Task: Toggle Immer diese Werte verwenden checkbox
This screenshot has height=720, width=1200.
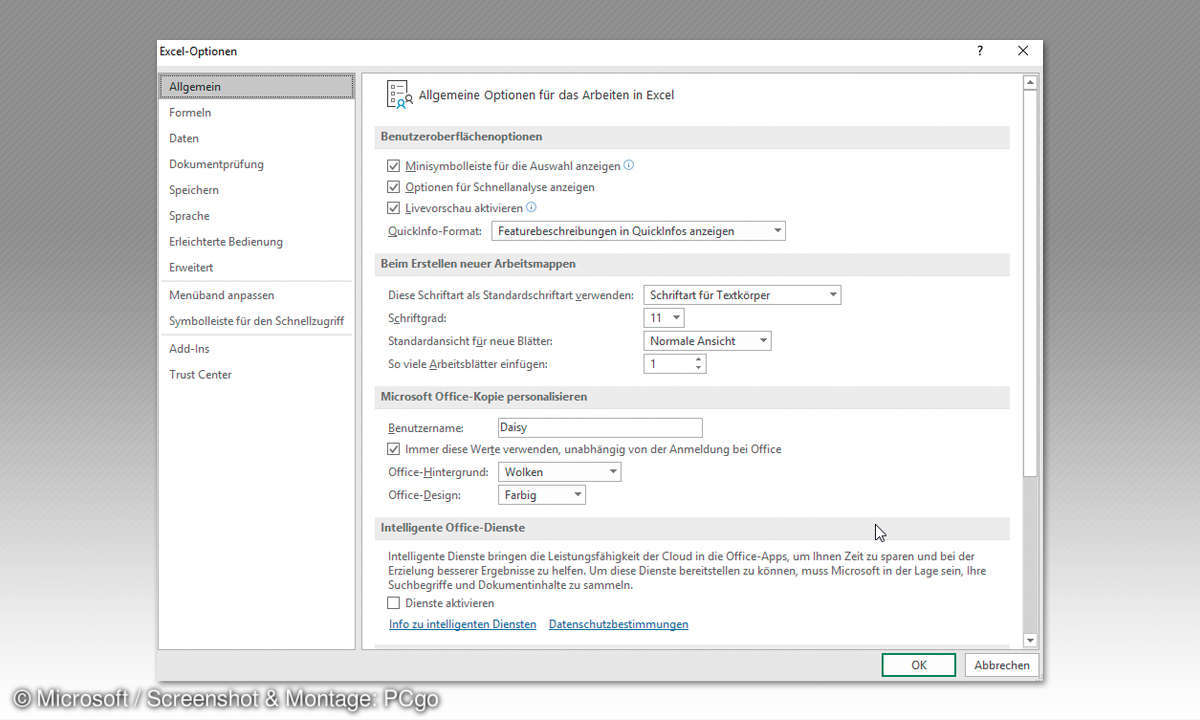Action: pyautogui.click(x=393, y=449)
